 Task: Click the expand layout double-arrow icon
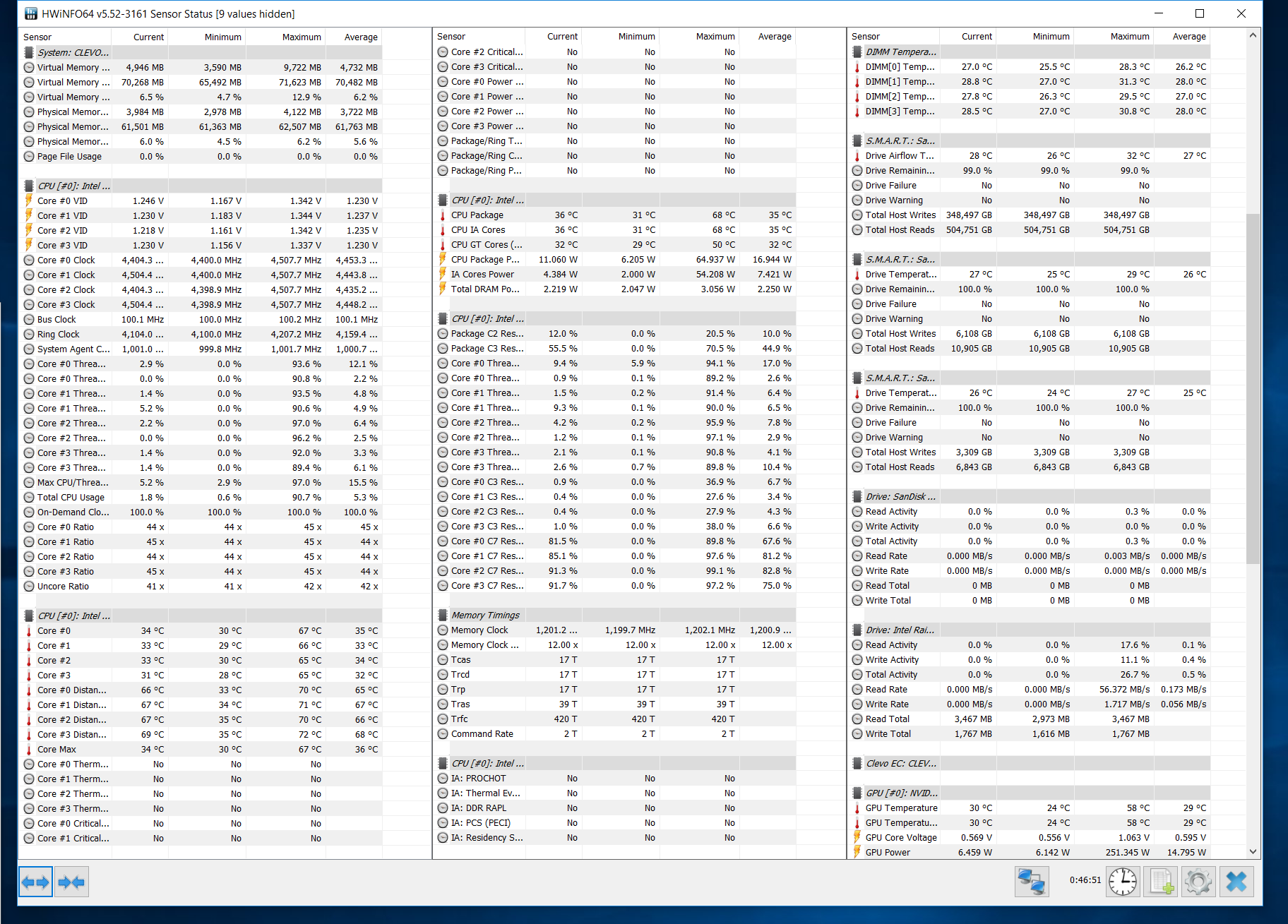[x=35, y=882]
